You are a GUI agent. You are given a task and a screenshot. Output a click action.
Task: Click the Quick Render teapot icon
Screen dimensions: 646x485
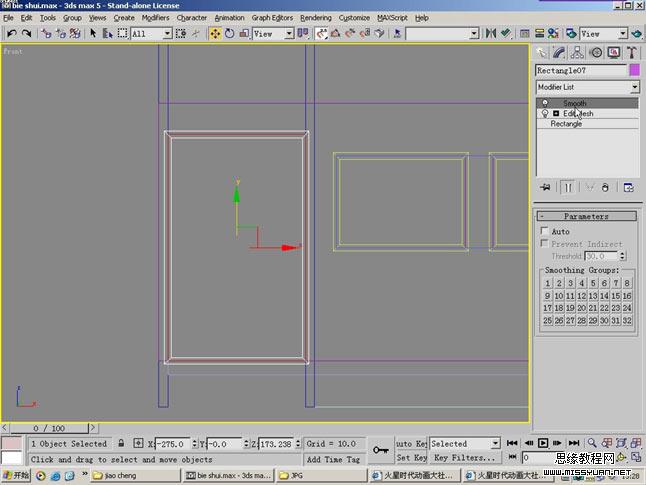(x=637, y=33)
